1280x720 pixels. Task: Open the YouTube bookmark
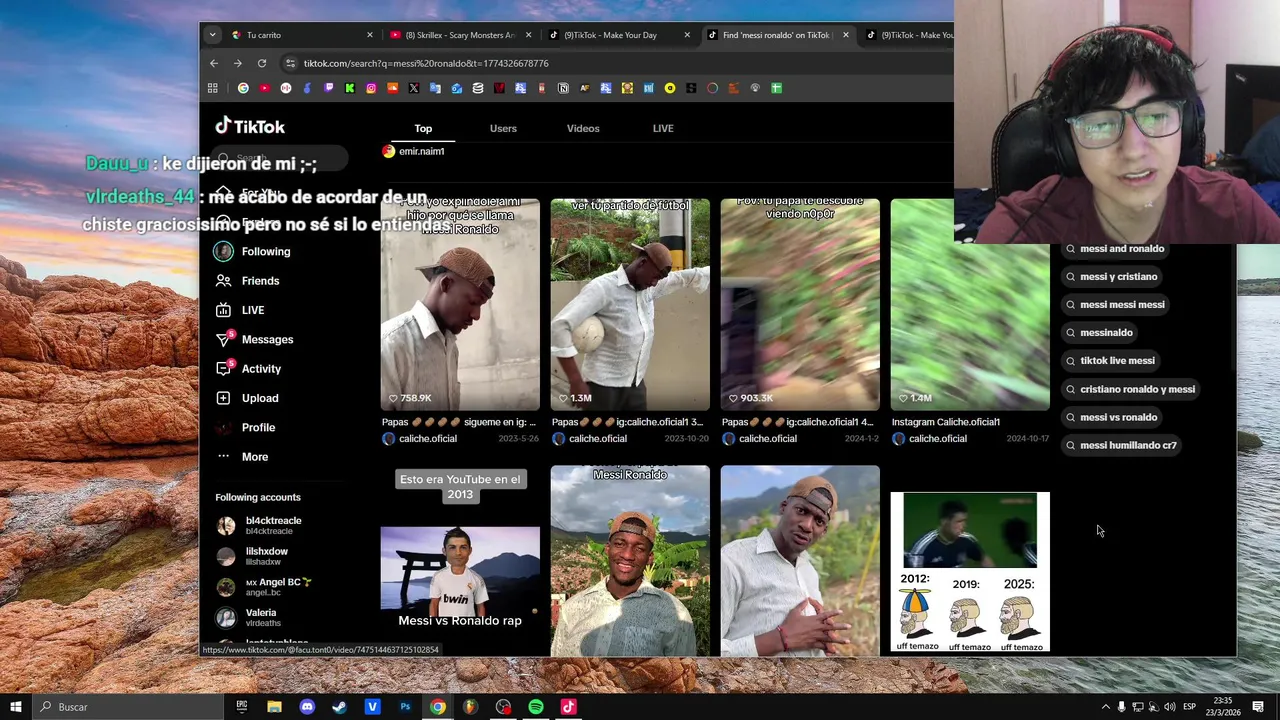pos(264,88)
